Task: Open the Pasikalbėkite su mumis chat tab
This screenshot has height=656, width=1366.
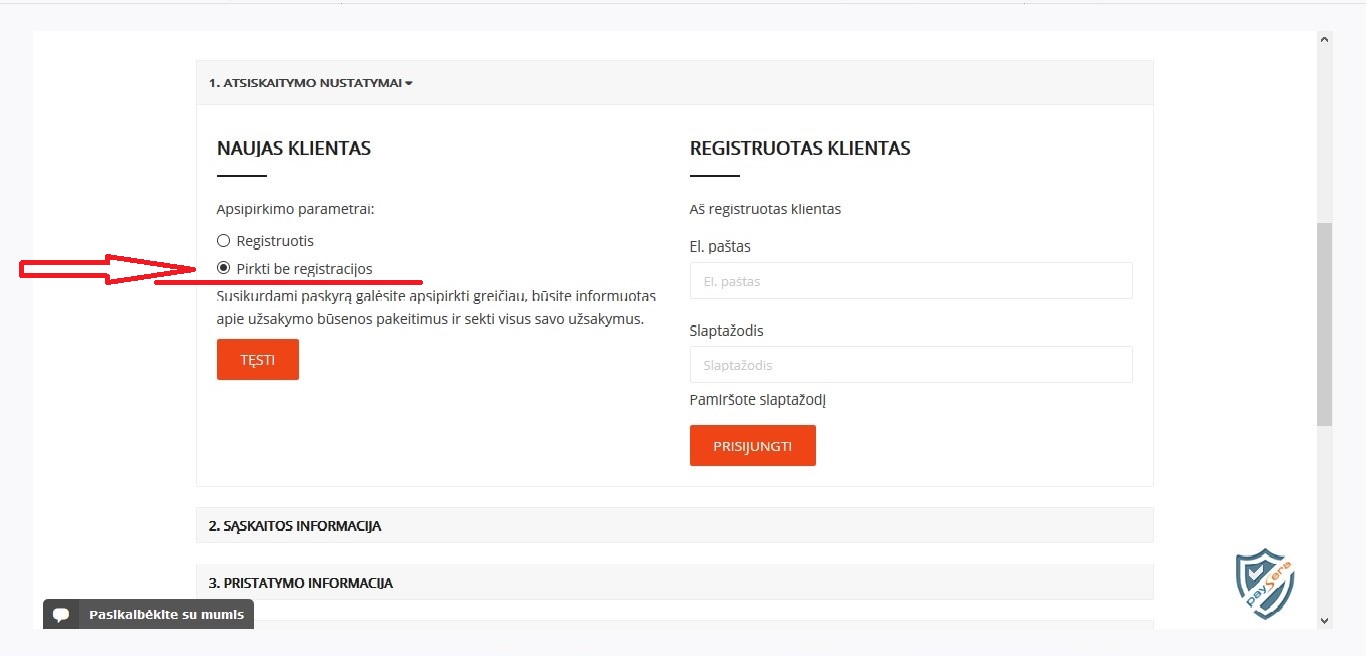Action: coord(148,614)
